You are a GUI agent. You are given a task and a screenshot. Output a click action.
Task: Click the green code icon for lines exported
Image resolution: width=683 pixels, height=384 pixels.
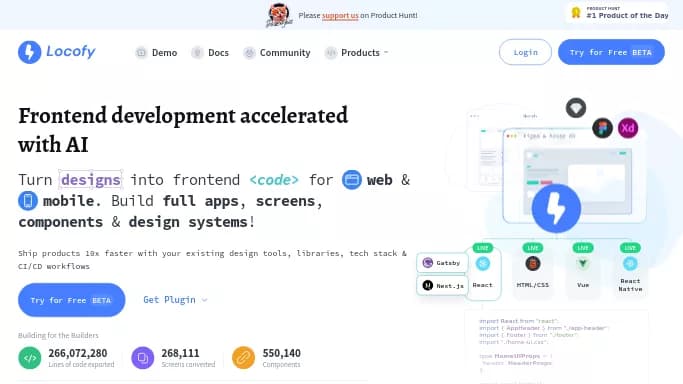coord(30,358)
